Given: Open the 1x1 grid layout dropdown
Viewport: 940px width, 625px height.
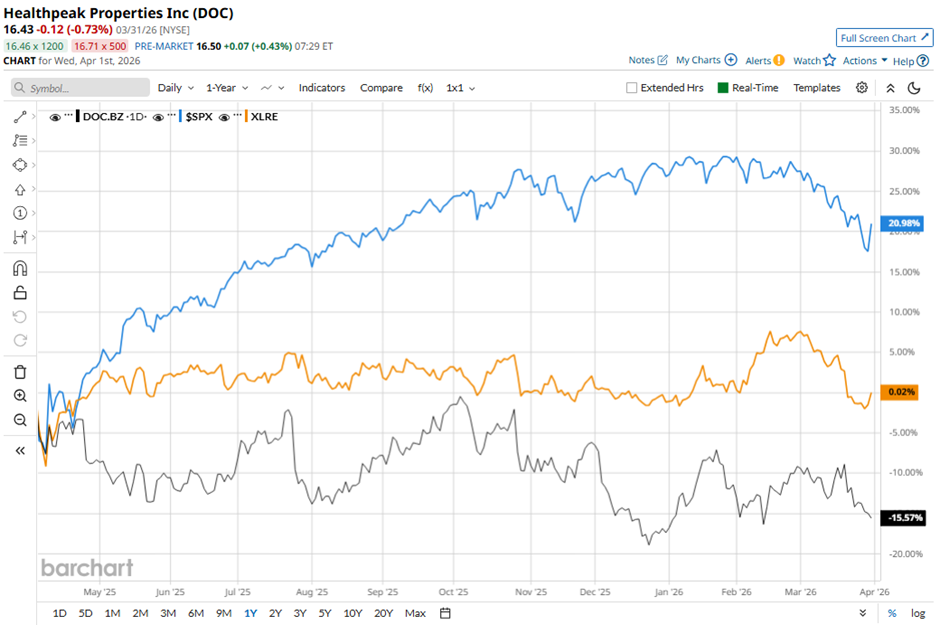Looking at the screenshot, I should pos(460,88).
